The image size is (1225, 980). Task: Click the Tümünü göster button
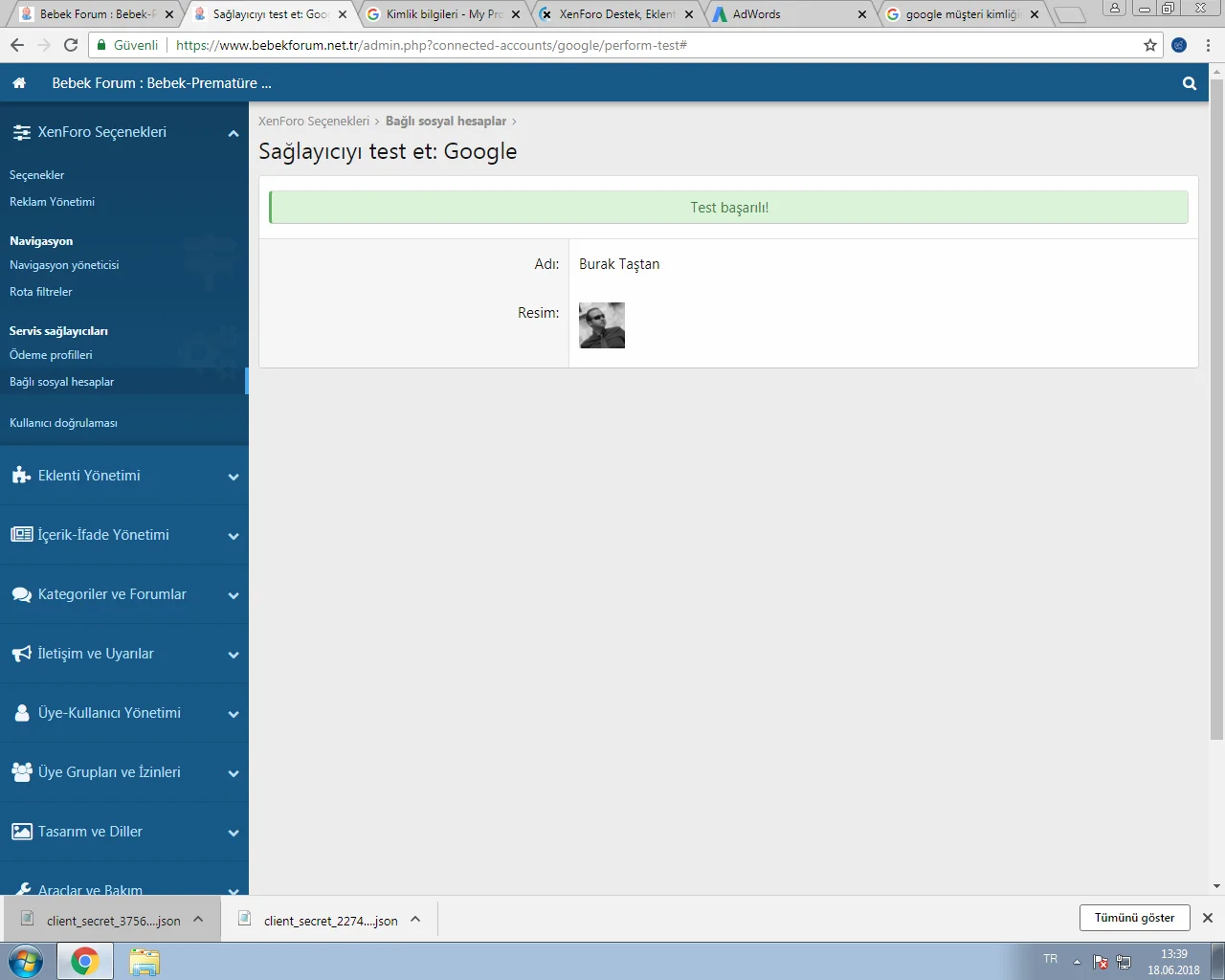1134,918
